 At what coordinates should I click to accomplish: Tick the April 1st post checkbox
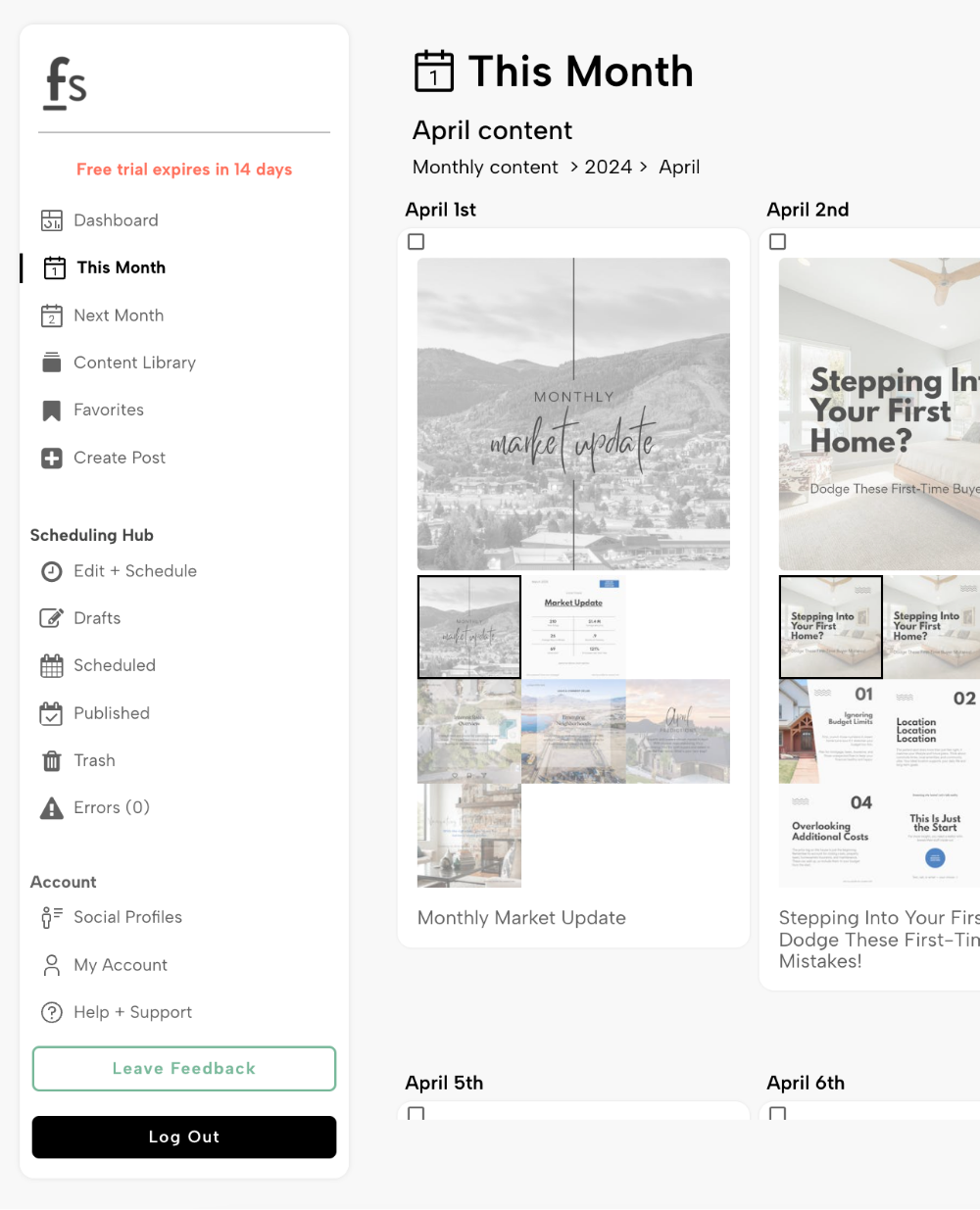coord(416,242)
